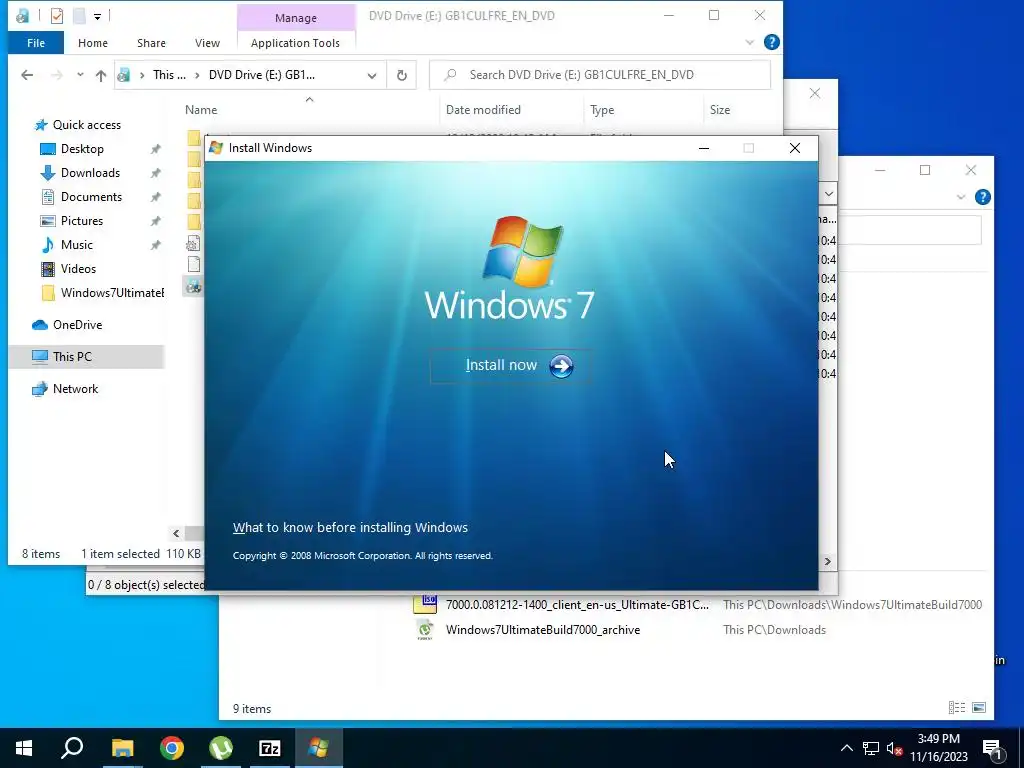Open Explorer help question mark icon

pyautogui.click(x=771, y=42)
